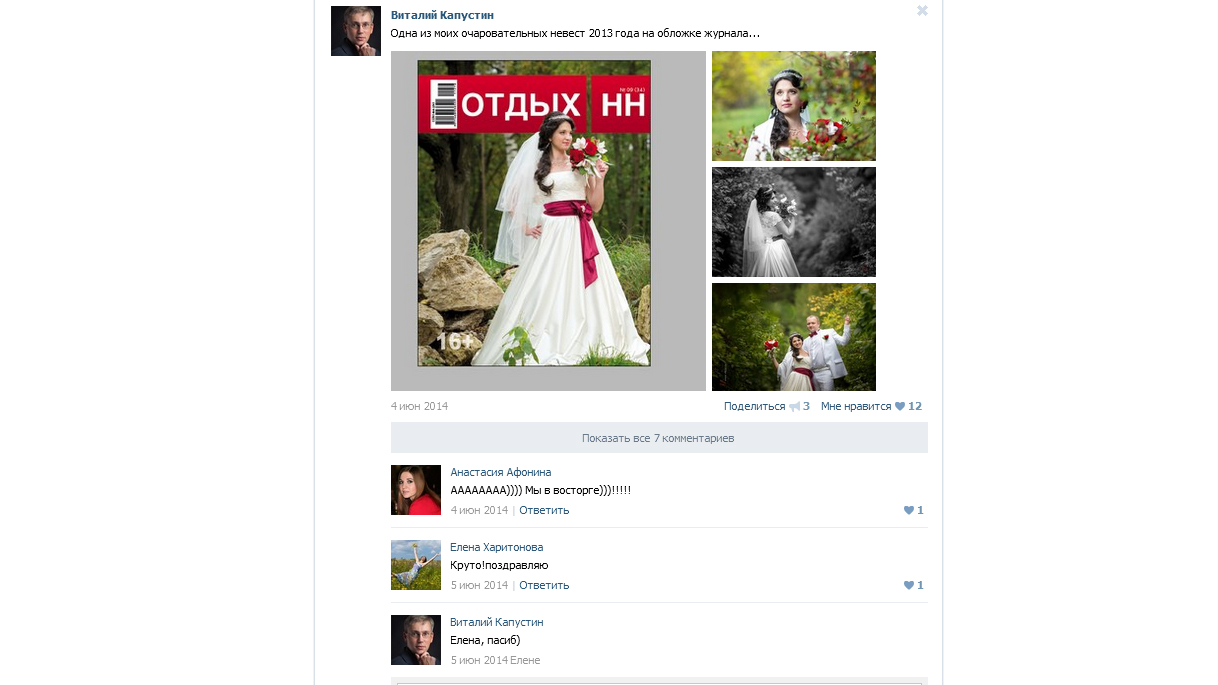Image resolution: width=1218 pixels, height=685 pixels.
Task: Open the black-and-white bride photo
Action: [793, 222]
